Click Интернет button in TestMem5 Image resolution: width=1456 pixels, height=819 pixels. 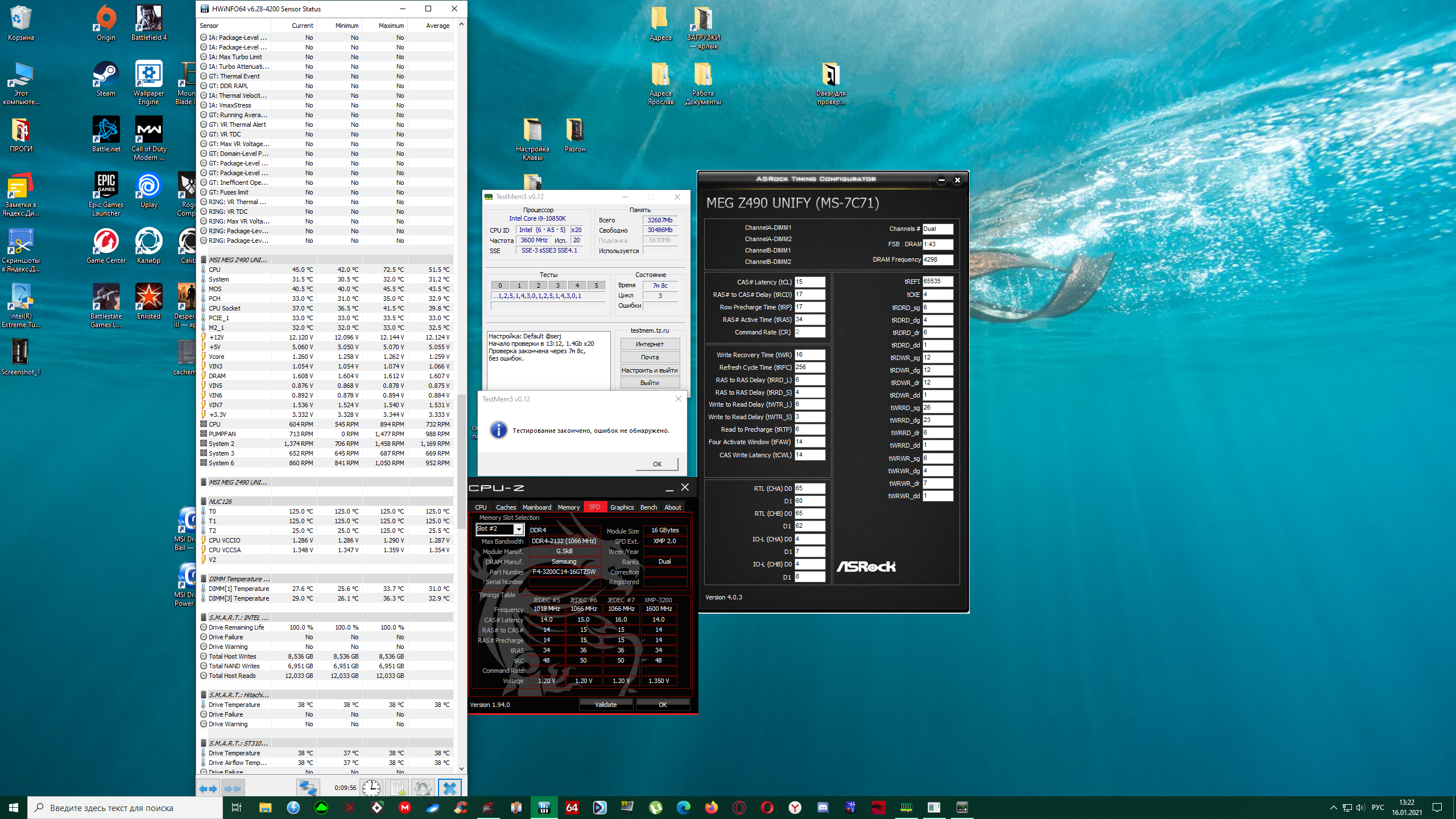point(650,344)
